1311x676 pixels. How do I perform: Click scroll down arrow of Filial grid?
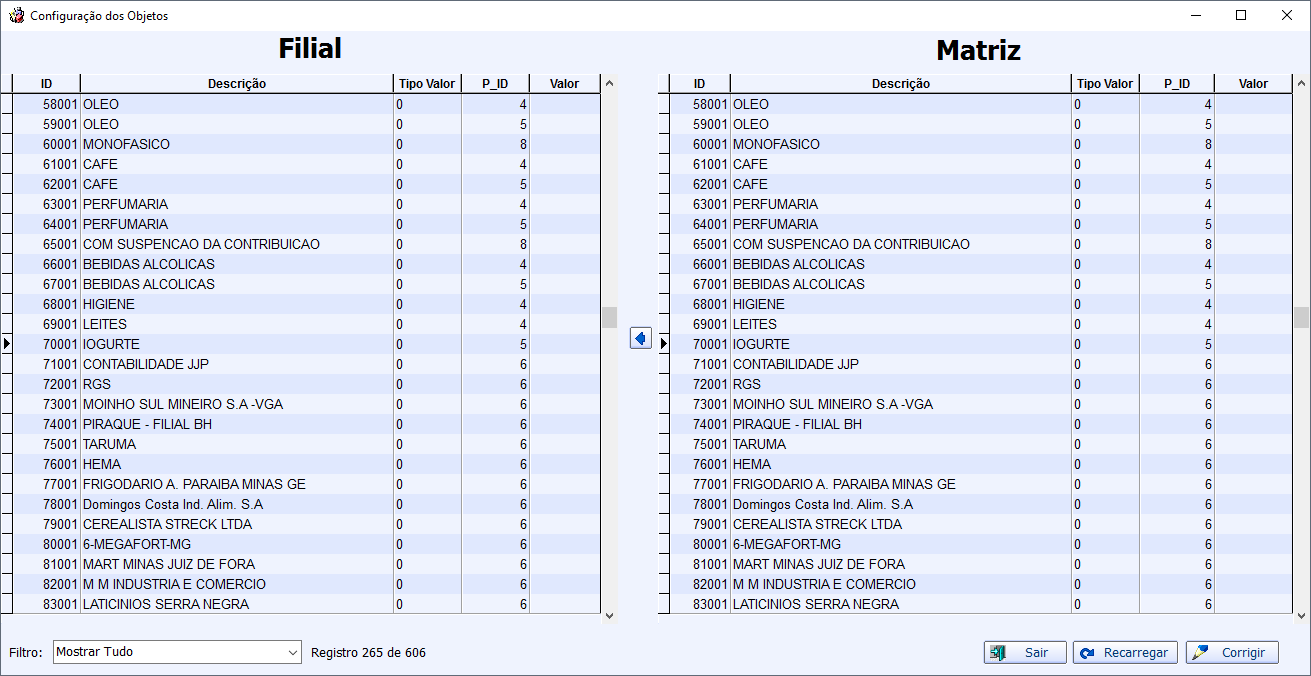(609, 616)
